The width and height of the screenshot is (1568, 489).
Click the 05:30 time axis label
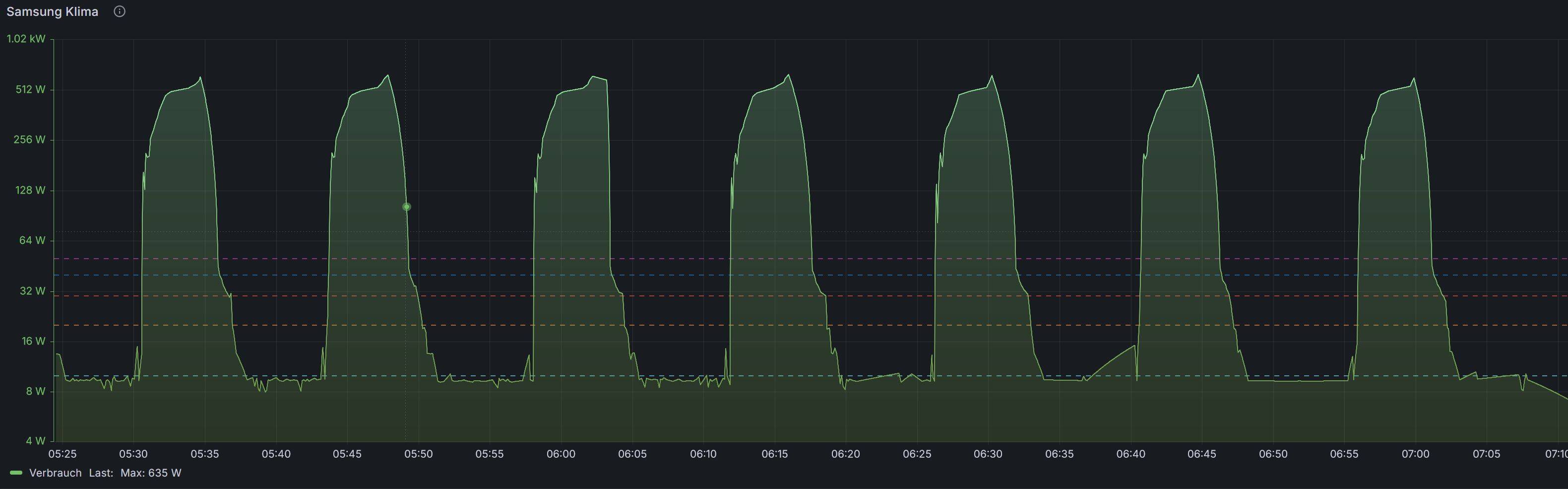pyautogui.click(x=133, y=454)
